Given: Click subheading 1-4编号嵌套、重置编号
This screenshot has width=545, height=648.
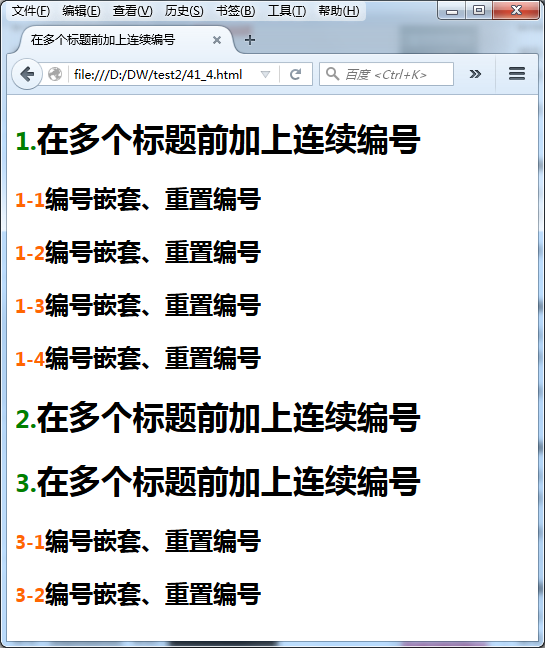Looking at the screenshot, I should 138,358.
